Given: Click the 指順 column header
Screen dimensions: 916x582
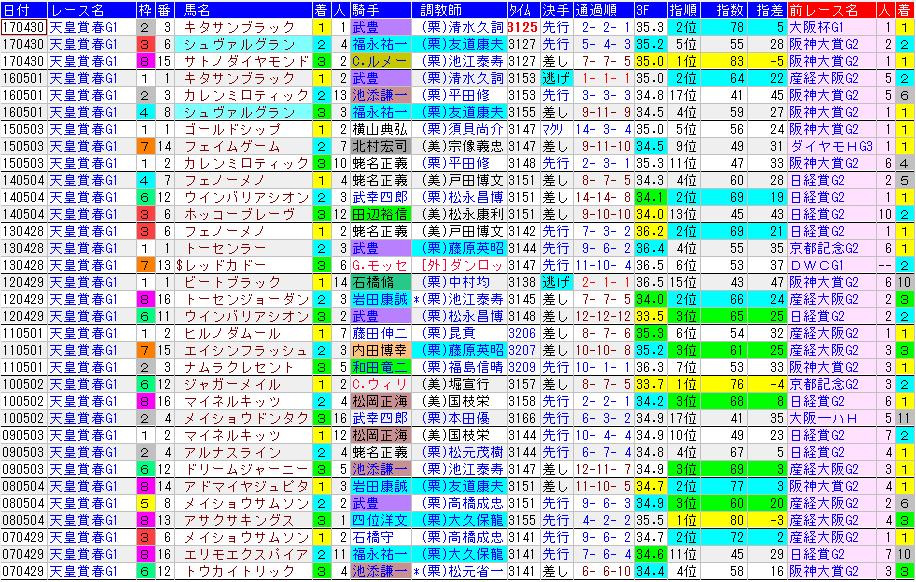Looking at the screenshot, I should point(683,10).
